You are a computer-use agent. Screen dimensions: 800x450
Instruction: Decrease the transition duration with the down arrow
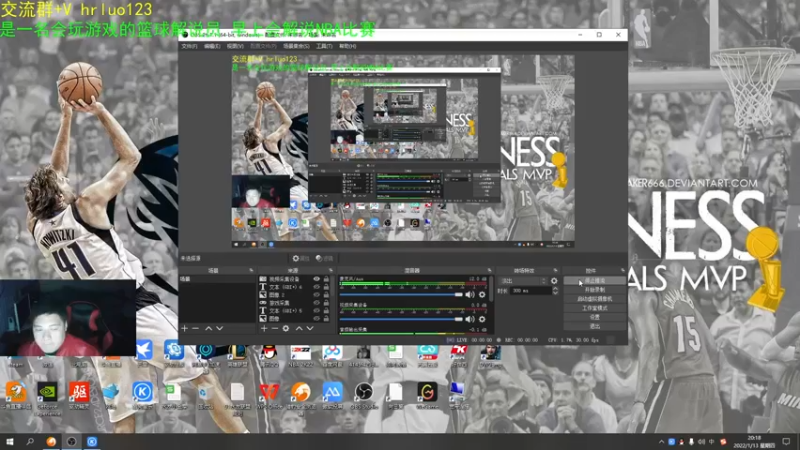click(x=555, y=293)
